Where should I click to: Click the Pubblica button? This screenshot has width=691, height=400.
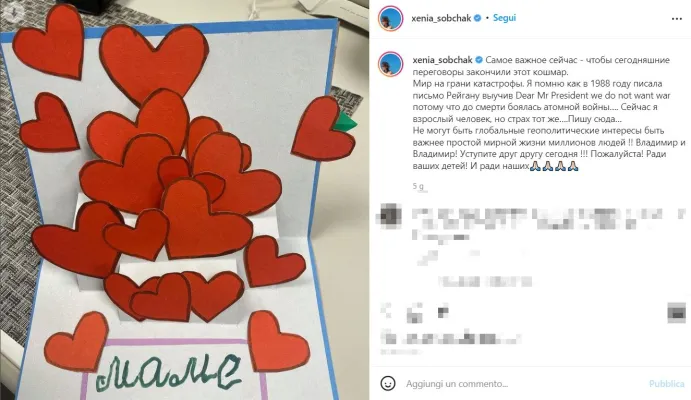666,384
